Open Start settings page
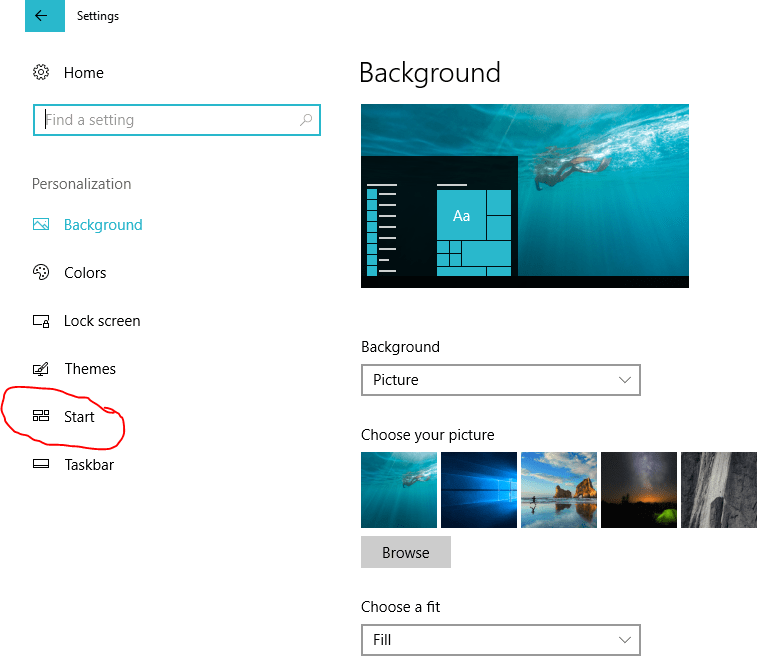This screenshot has width=779, height=670. 79,416
